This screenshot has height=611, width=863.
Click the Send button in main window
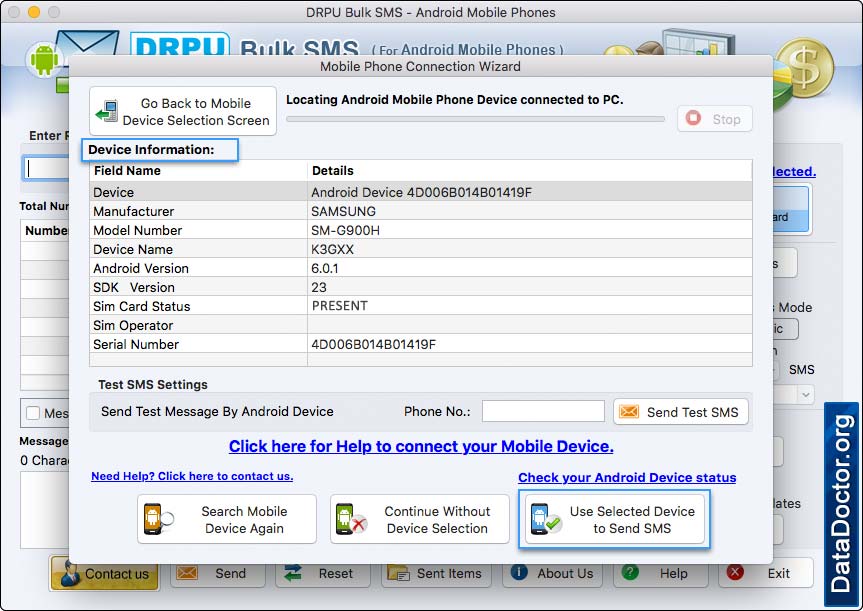point(218,574)
